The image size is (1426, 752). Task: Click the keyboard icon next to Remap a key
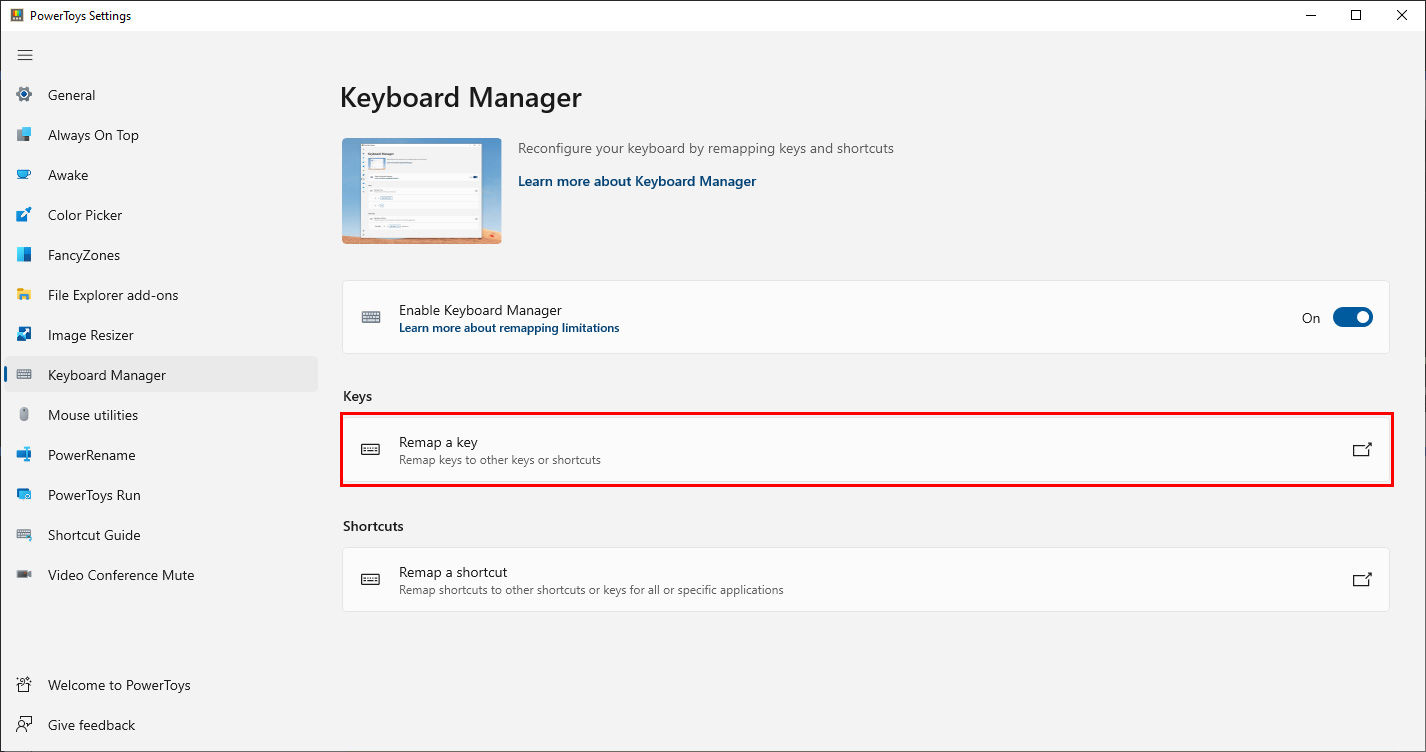point(370,449)
